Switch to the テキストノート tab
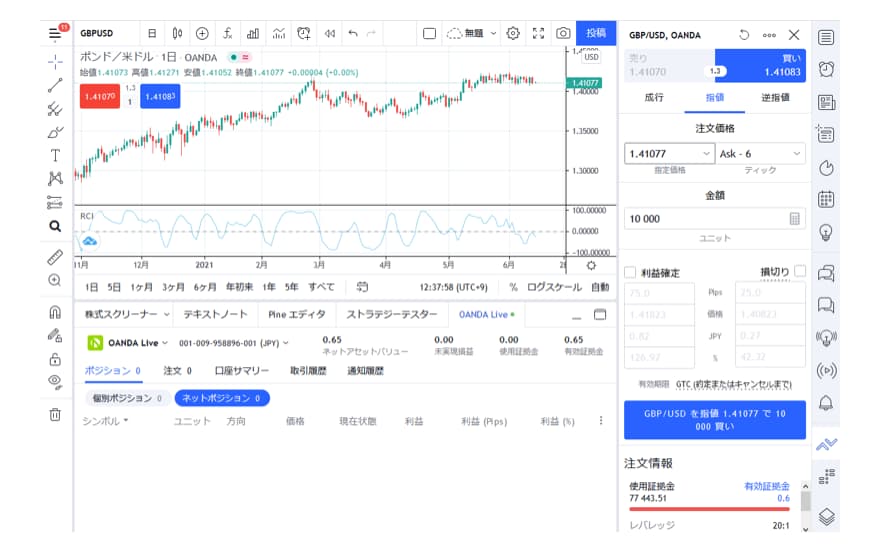Viewport: 880px width, 554px height. pos(216,314)
